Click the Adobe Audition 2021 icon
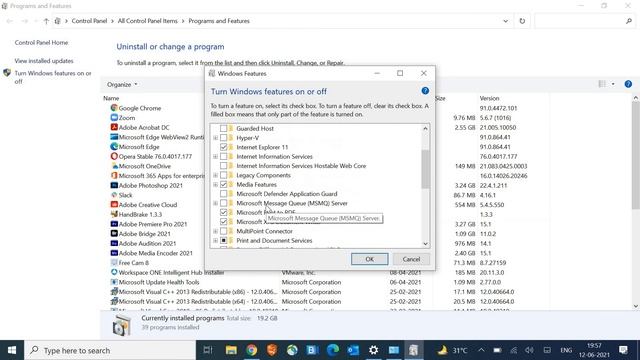 tap(114, 243)
